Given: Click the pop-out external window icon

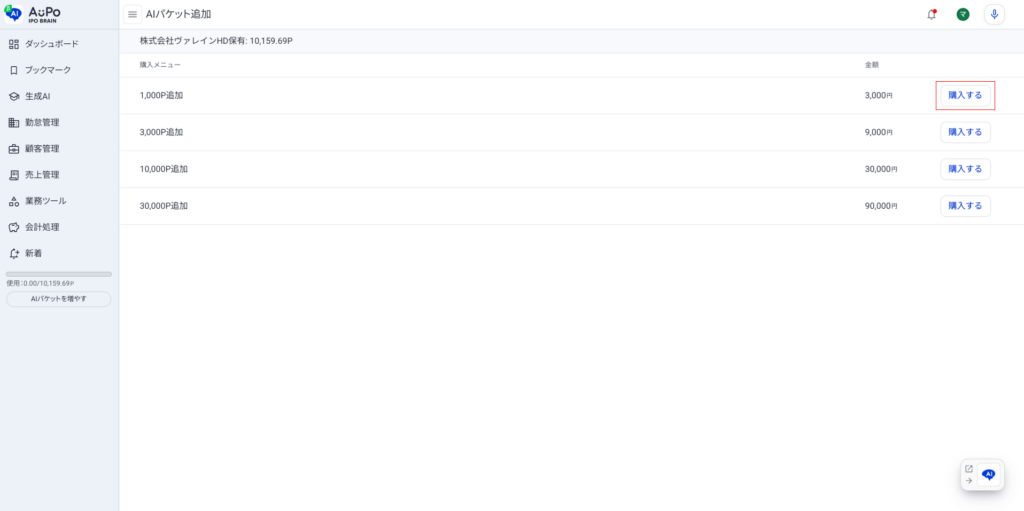Looking at the screenshot, I should coord(968,468).
